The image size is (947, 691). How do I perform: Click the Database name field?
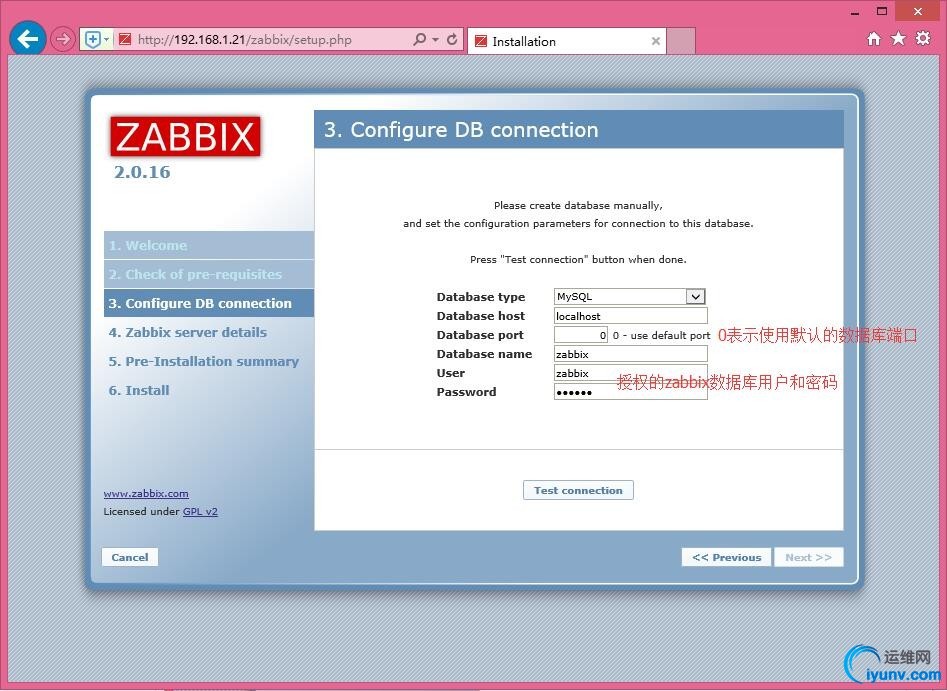coord(631,354)
